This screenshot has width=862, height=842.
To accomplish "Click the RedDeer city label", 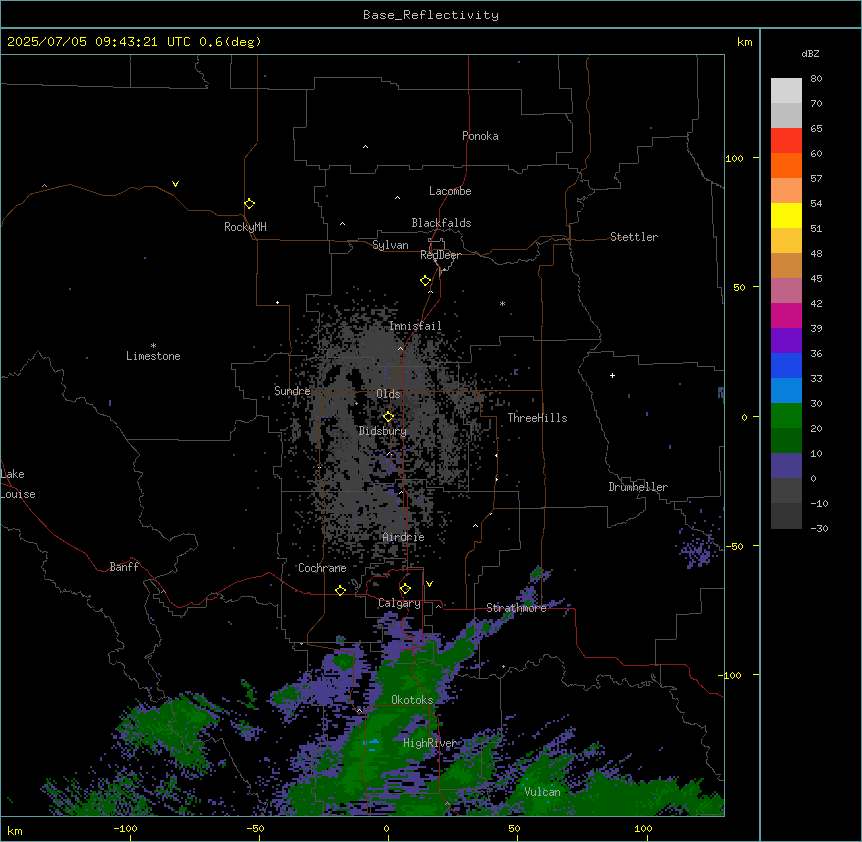I will pos(440,255).
